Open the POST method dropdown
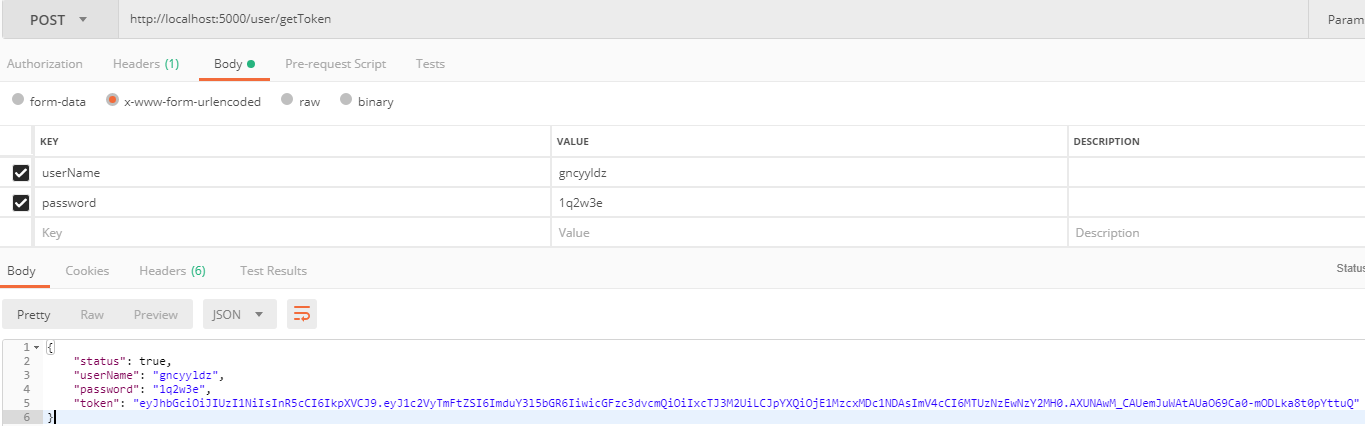 pos(58,20)
